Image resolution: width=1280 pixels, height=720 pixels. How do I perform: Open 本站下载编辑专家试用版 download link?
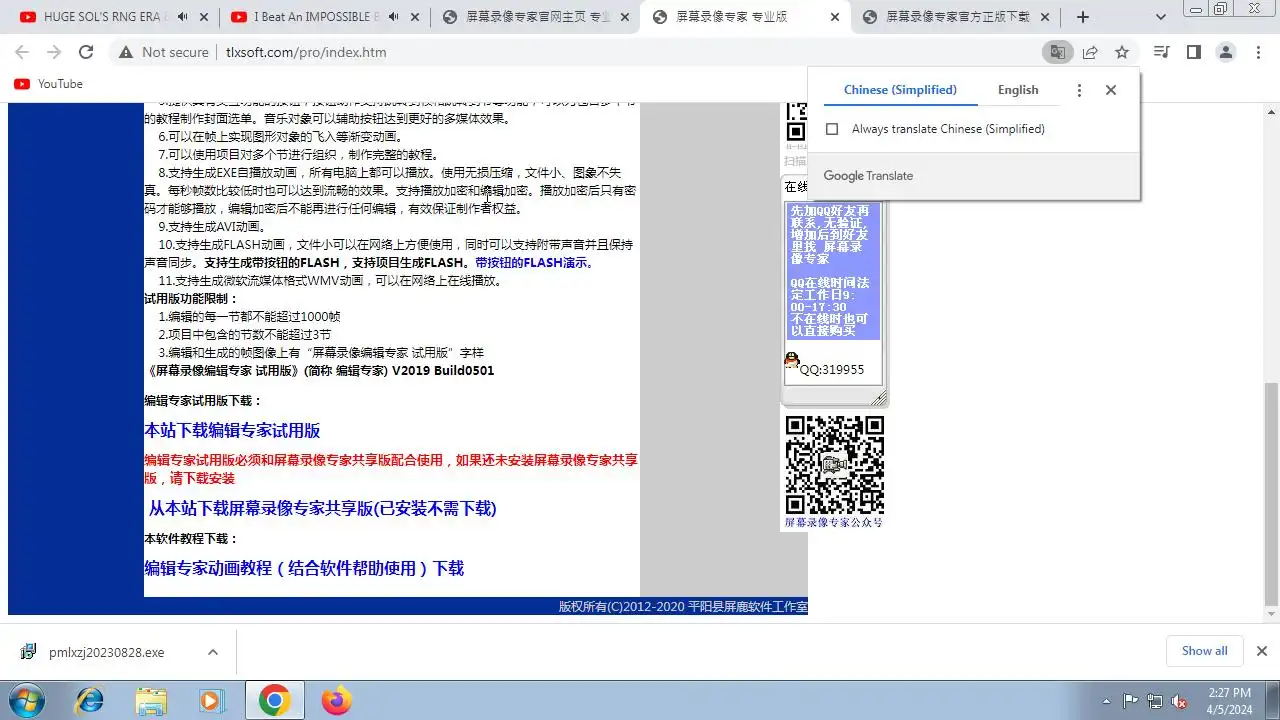pyautogui.click(x=232, y=431)
